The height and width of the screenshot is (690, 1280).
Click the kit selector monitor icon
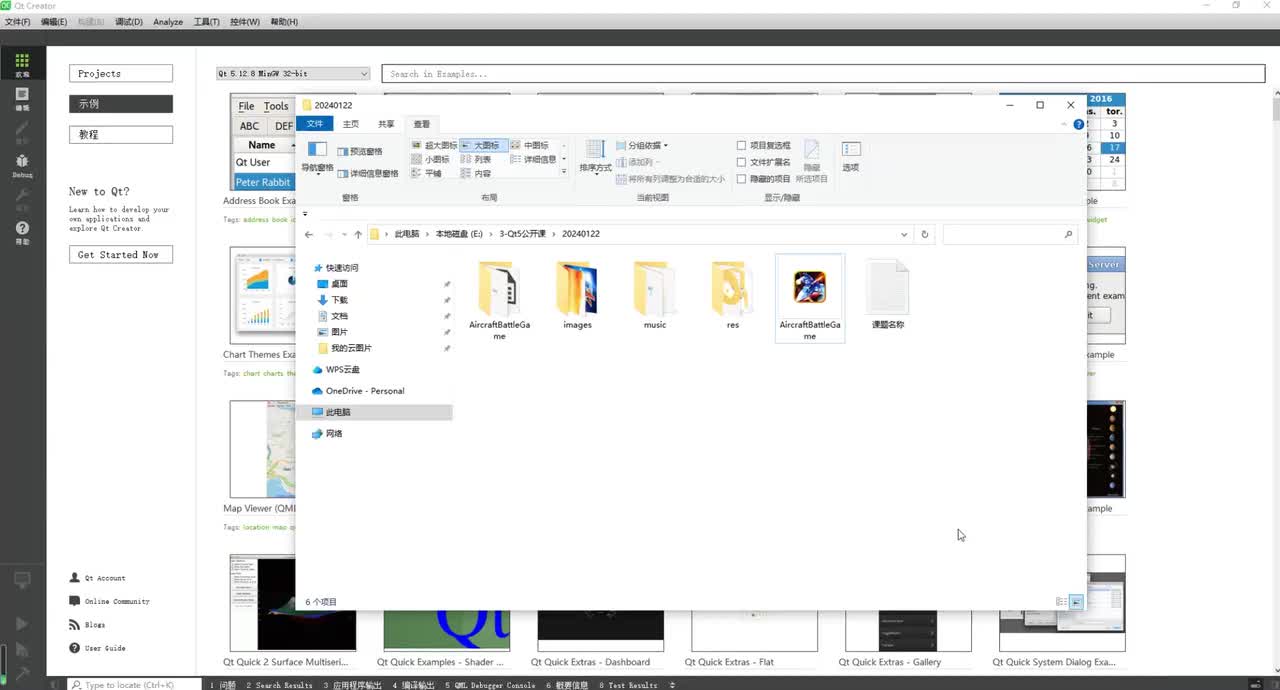coord(22,580)
